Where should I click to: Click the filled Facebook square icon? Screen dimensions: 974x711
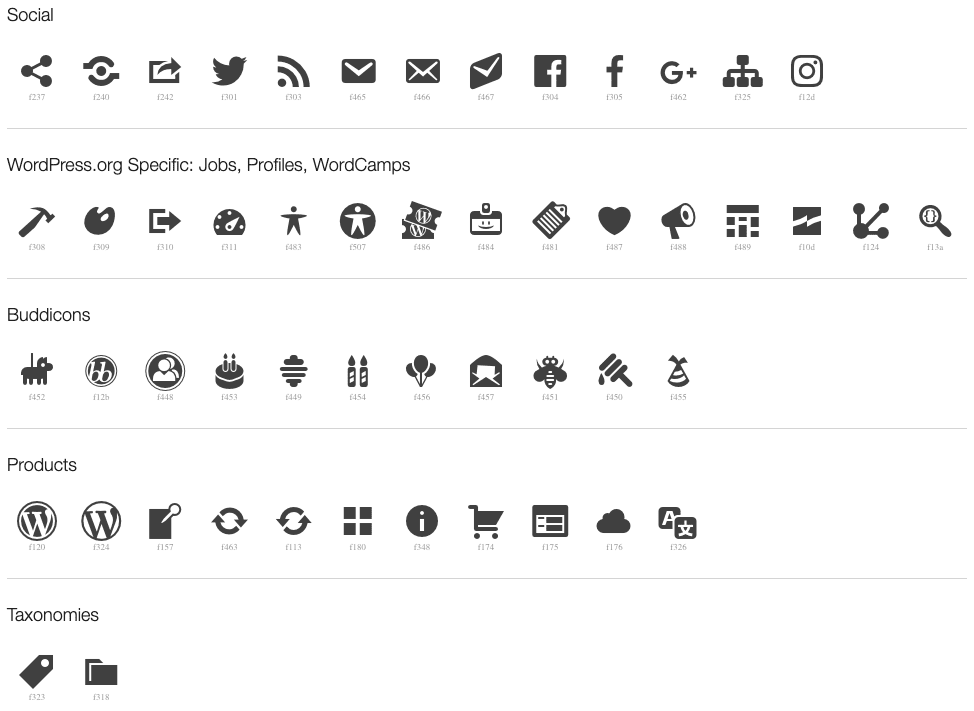click(x=550, y=71)
